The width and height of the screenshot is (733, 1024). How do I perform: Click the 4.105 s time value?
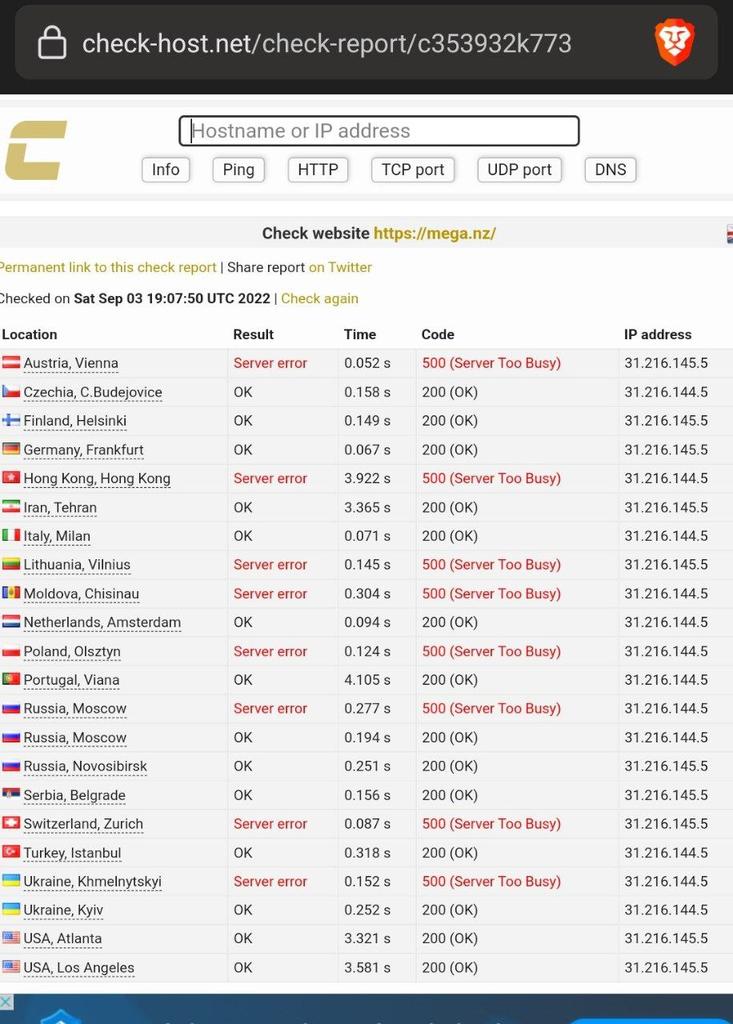coord(367,680)
